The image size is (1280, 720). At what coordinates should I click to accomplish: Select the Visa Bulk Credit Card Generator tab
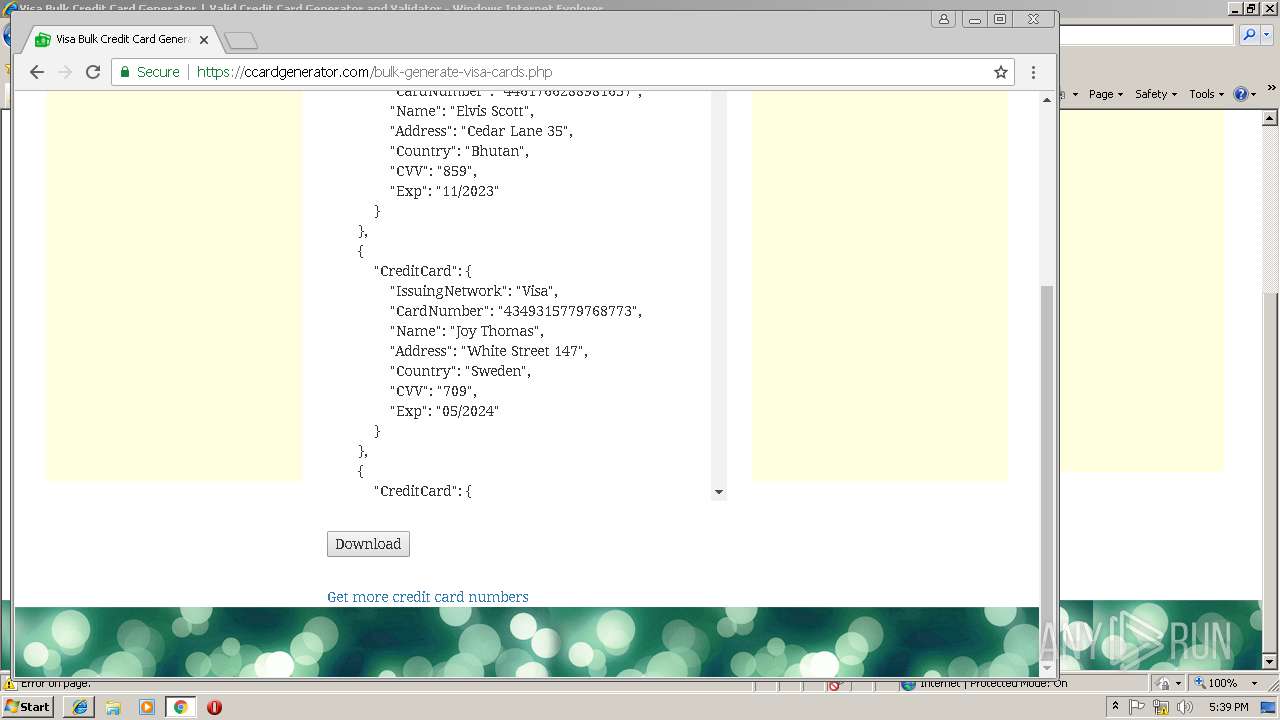[122, 40]
